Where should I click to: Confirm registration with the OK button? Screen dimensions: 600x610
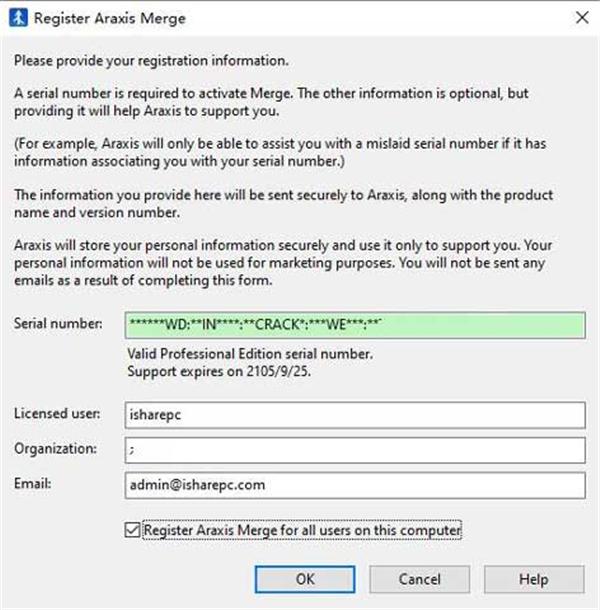(305, 579)
